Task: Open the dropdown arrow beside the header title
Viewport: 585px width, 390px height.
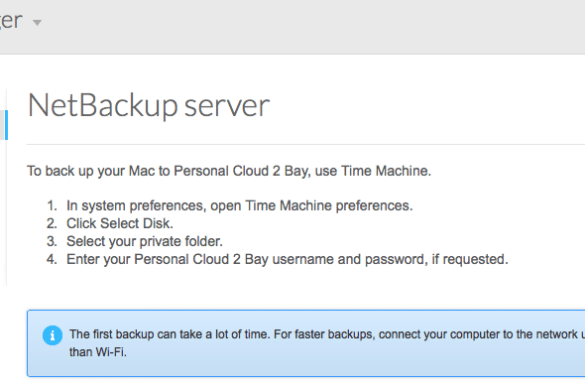Action: coord(37,23)
